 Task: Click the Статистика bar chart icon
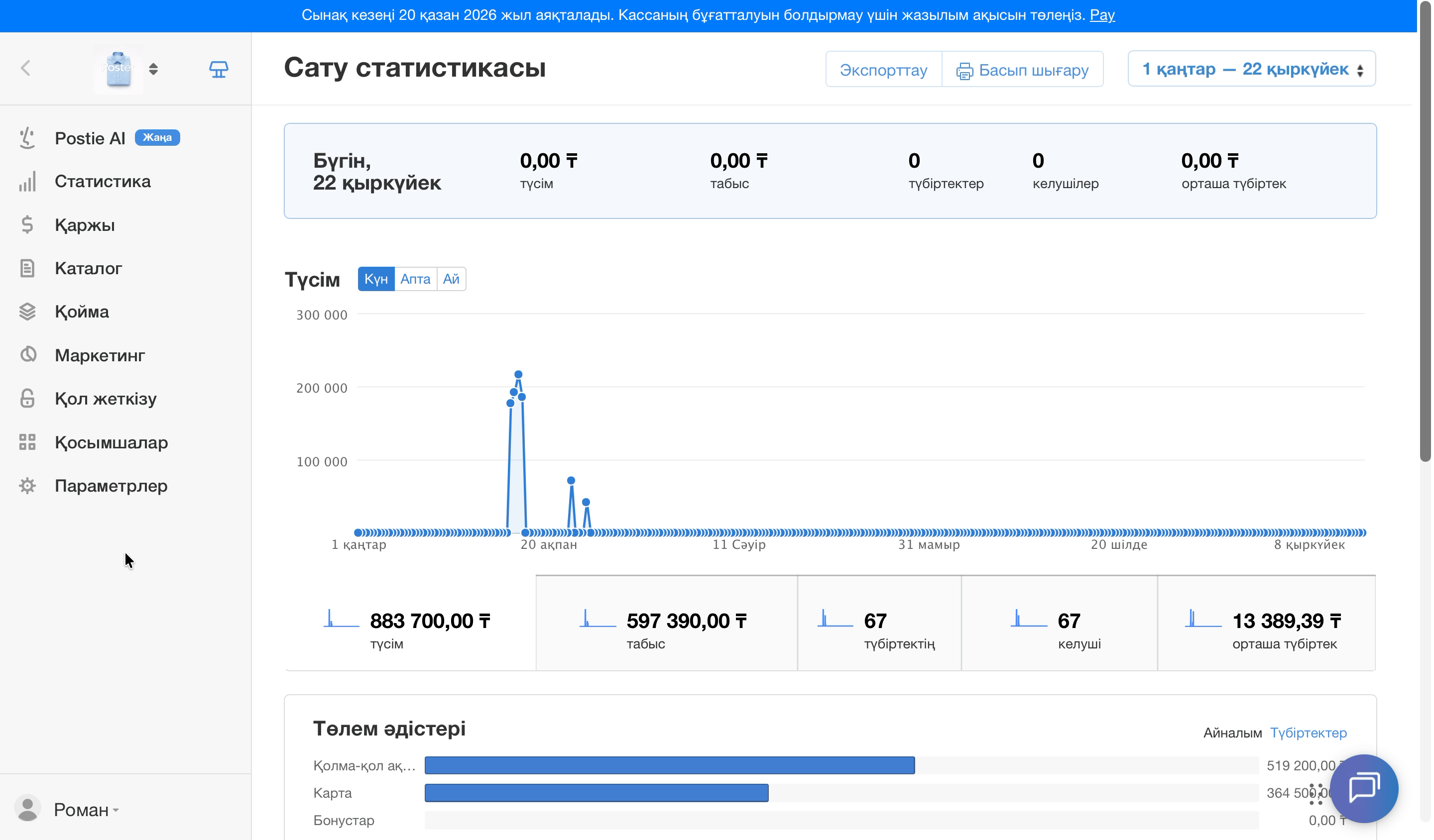tap(27, 182)
